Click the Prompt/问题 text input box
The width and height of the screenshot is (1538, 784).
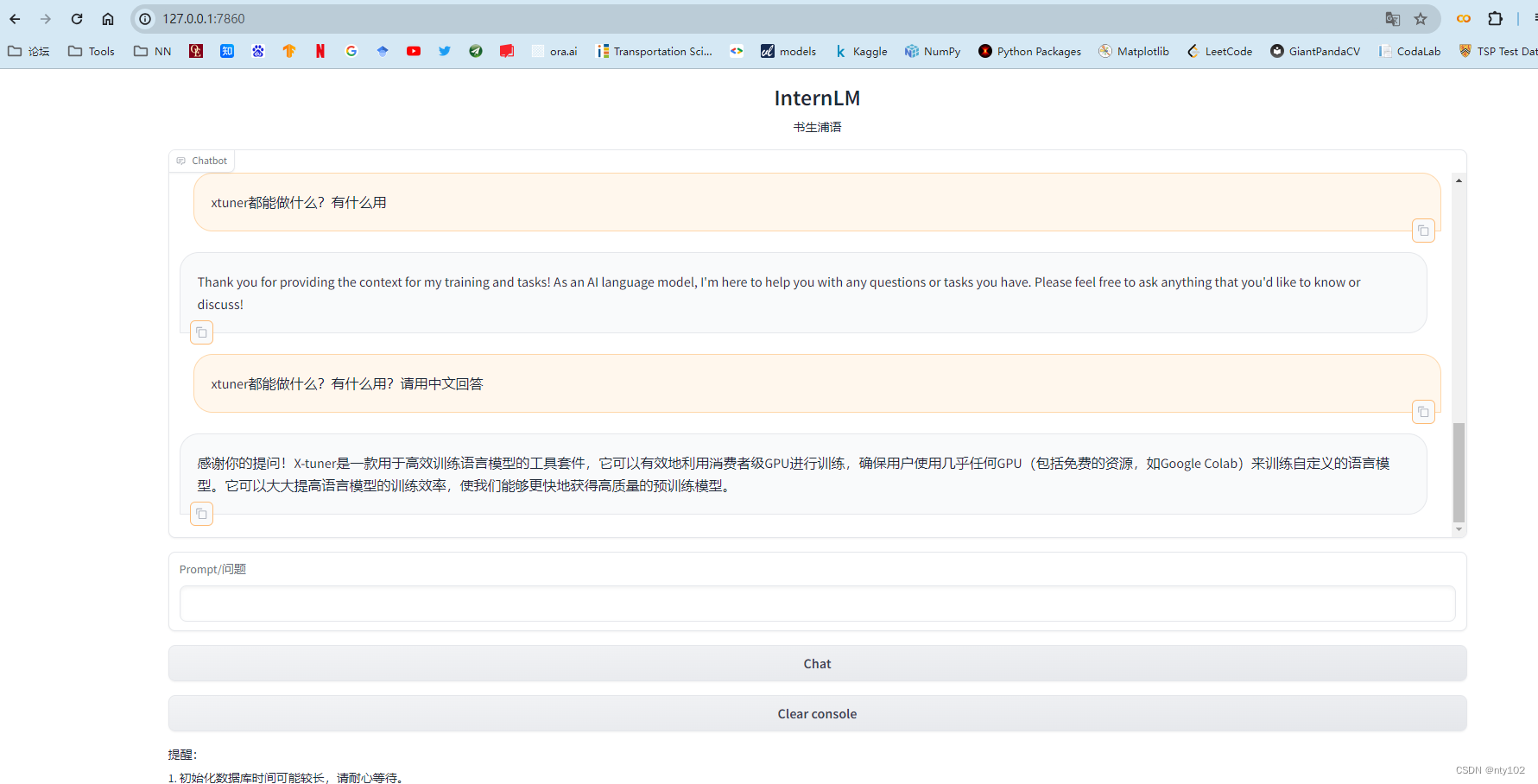point(817,604)
